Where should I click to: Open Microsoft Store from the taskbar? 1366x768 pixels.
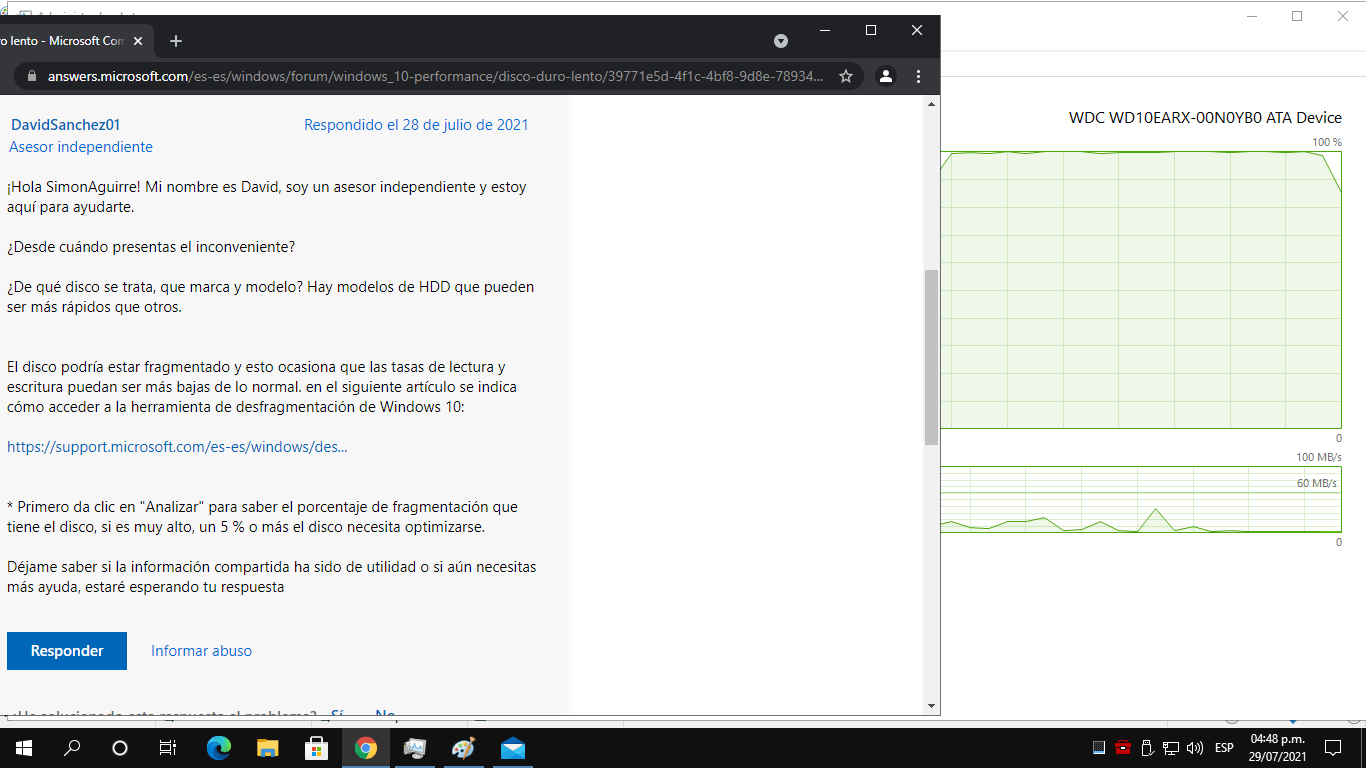click(316, 748)
